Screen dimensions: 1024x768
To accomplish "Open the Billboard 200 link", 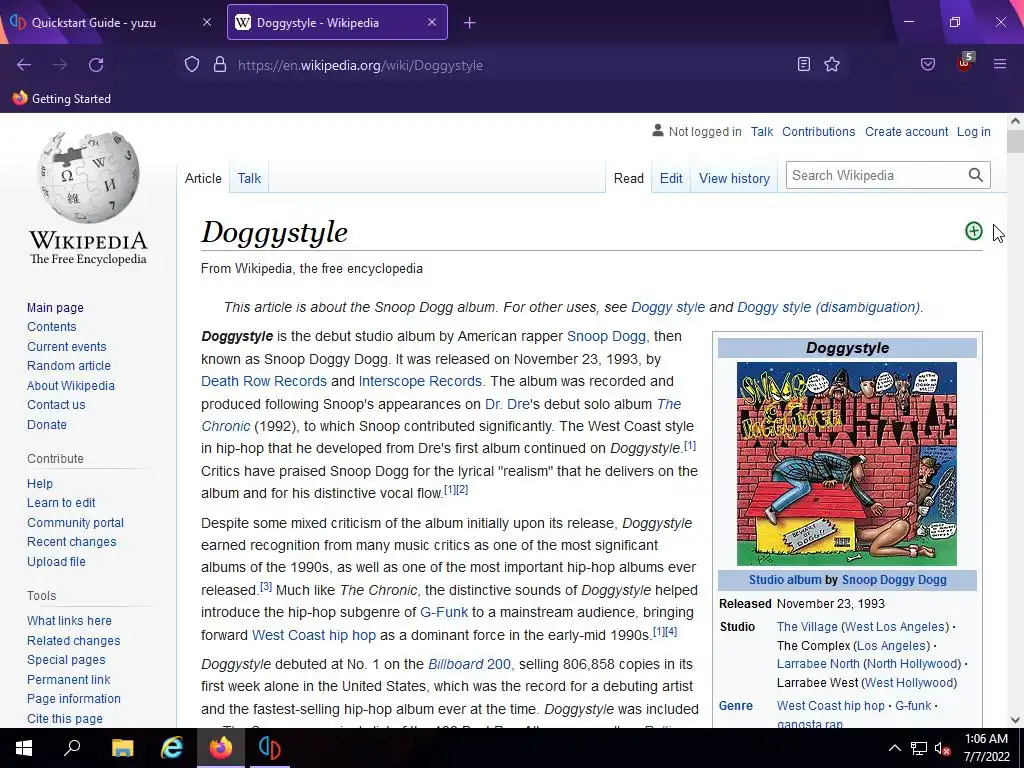I will pyautogui.click(x=469, y=664).
